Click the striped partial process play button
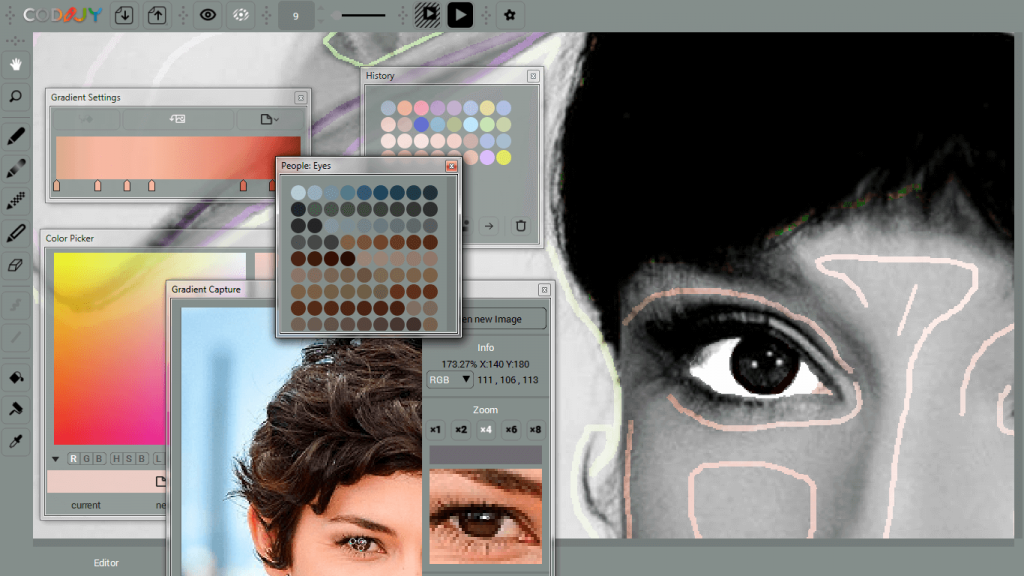Screen dimensions: 1024x576 pyautogui.click(x=428, y=15)
